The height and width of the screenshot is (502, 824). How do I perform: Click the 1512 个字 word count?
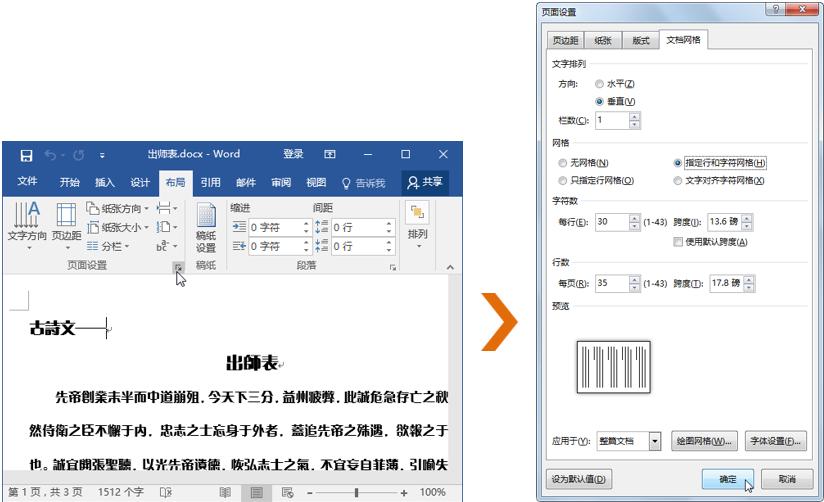point(120,492)
